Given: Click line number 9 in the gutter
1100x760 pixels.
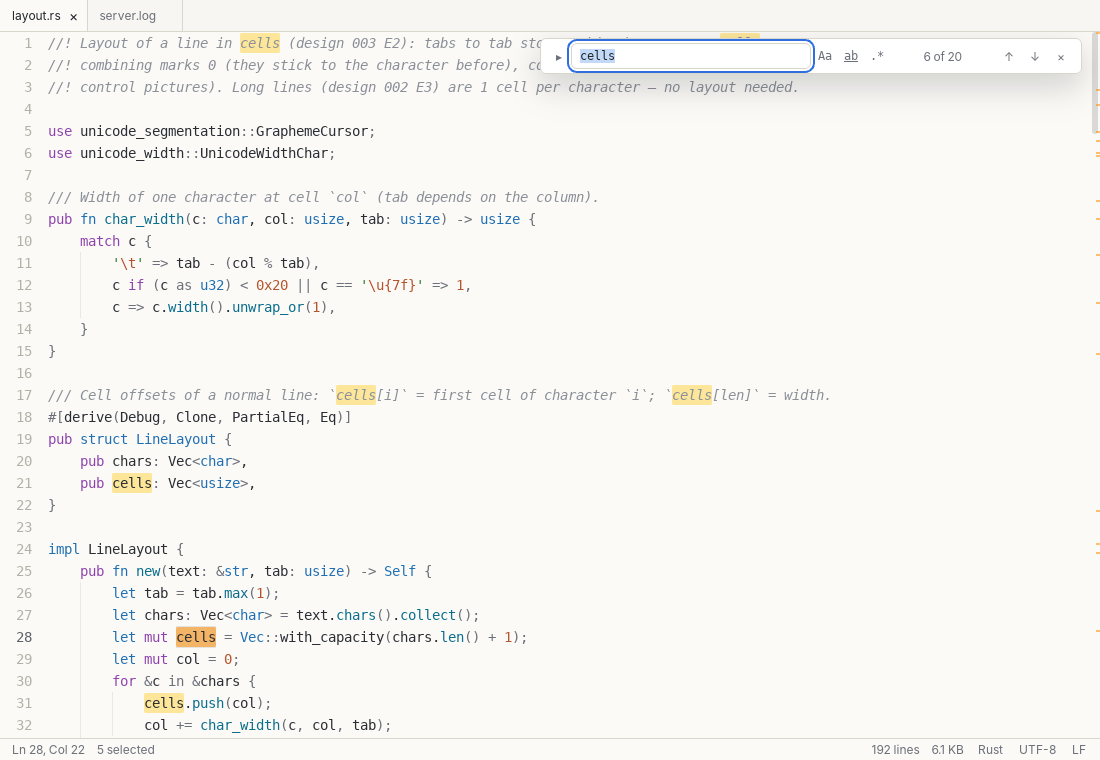Looking at the screenshot, I should tap(28, 219).
